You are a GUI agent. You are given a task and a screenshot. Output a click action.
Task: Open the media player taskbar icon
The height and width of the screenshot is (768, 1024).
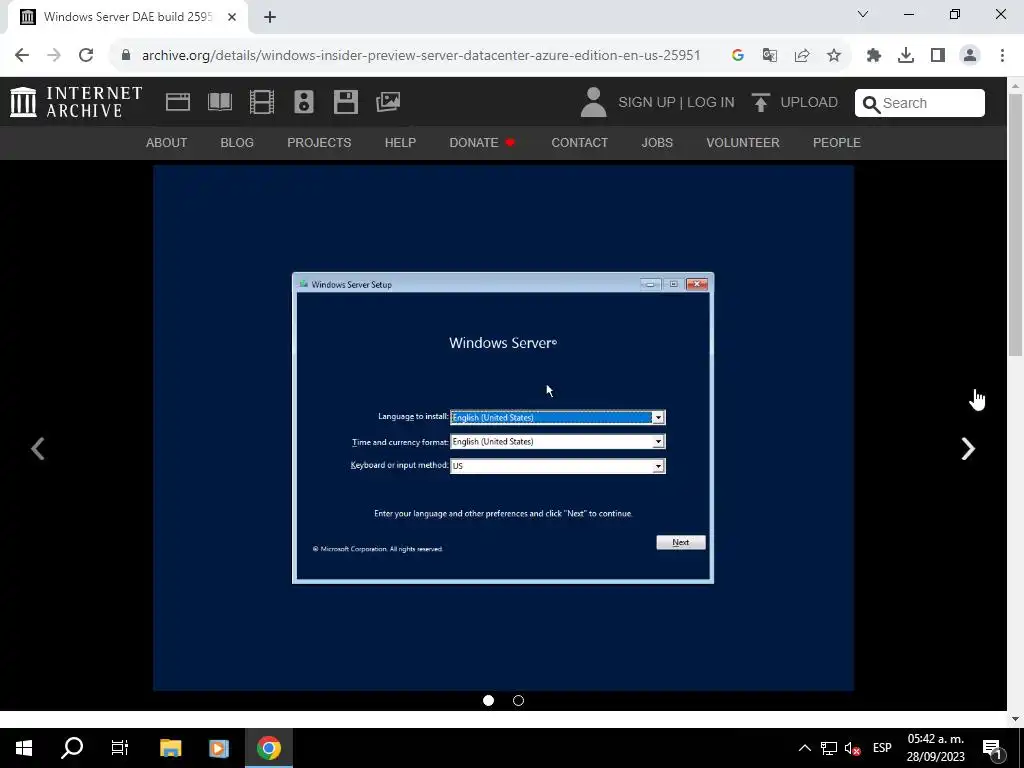[219, 748]
